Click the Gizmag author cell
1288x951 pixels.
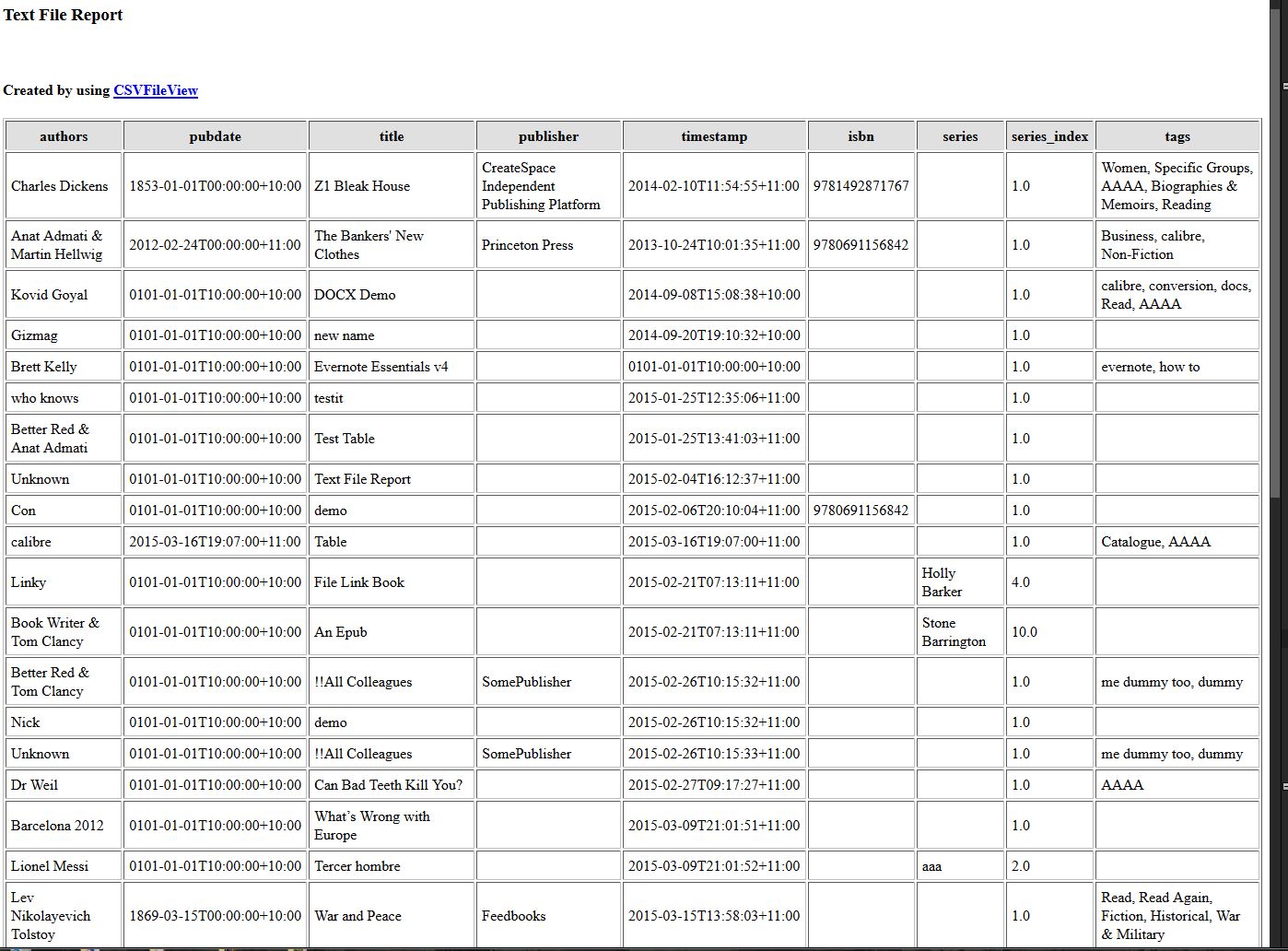[64, 335]
